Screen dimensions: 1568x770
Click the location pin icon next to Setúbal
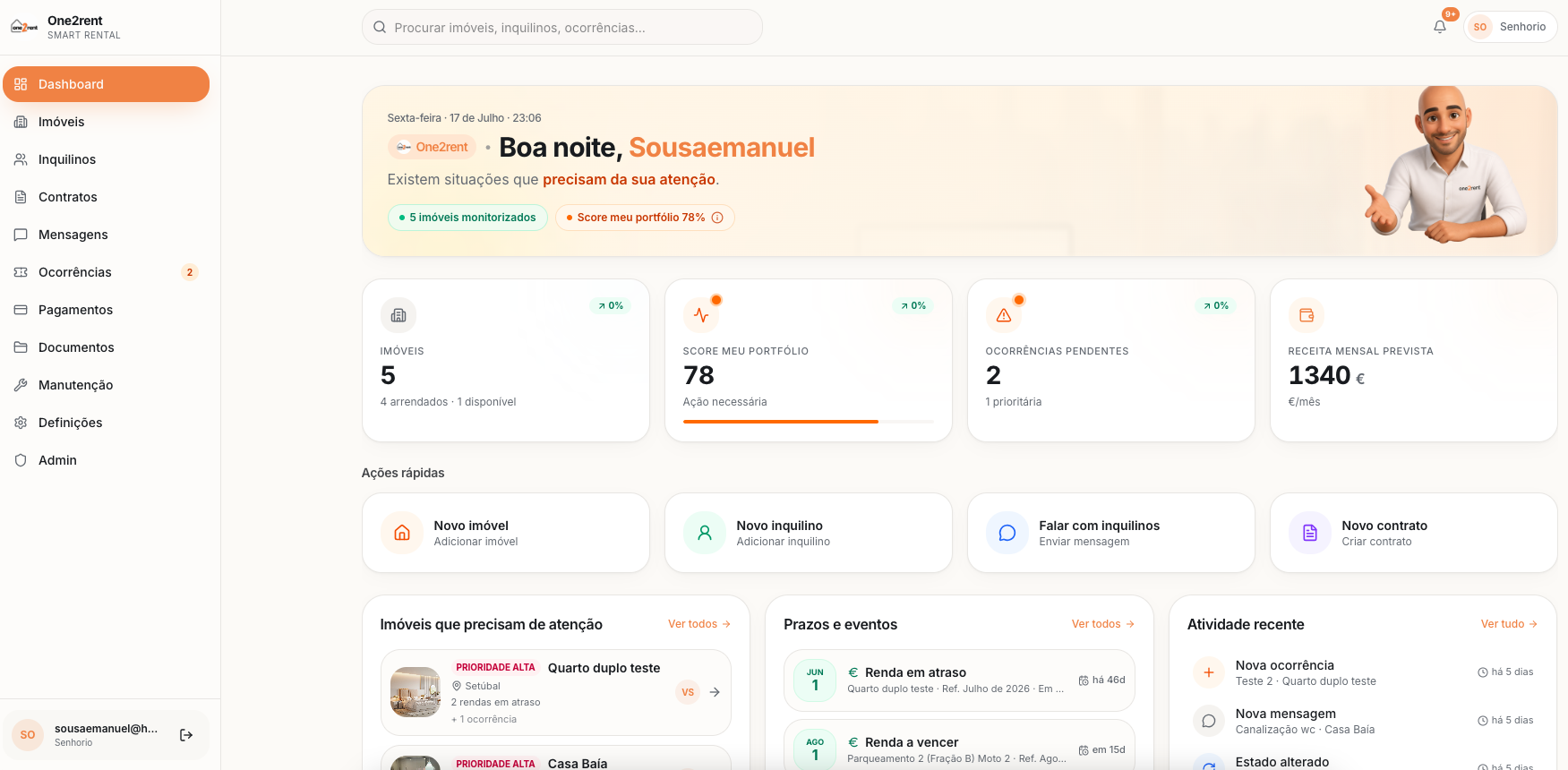[457, 686]
